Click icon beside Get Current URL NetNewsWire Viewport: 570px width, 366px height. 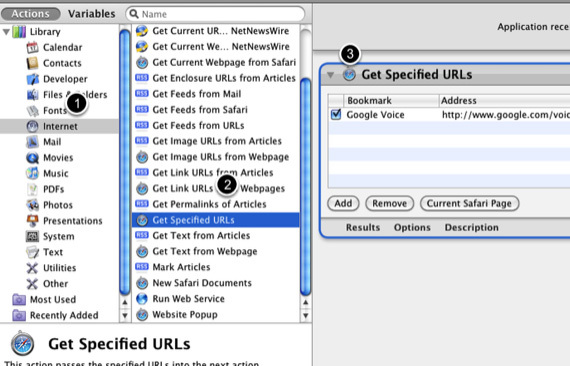(x=142, y=31)
